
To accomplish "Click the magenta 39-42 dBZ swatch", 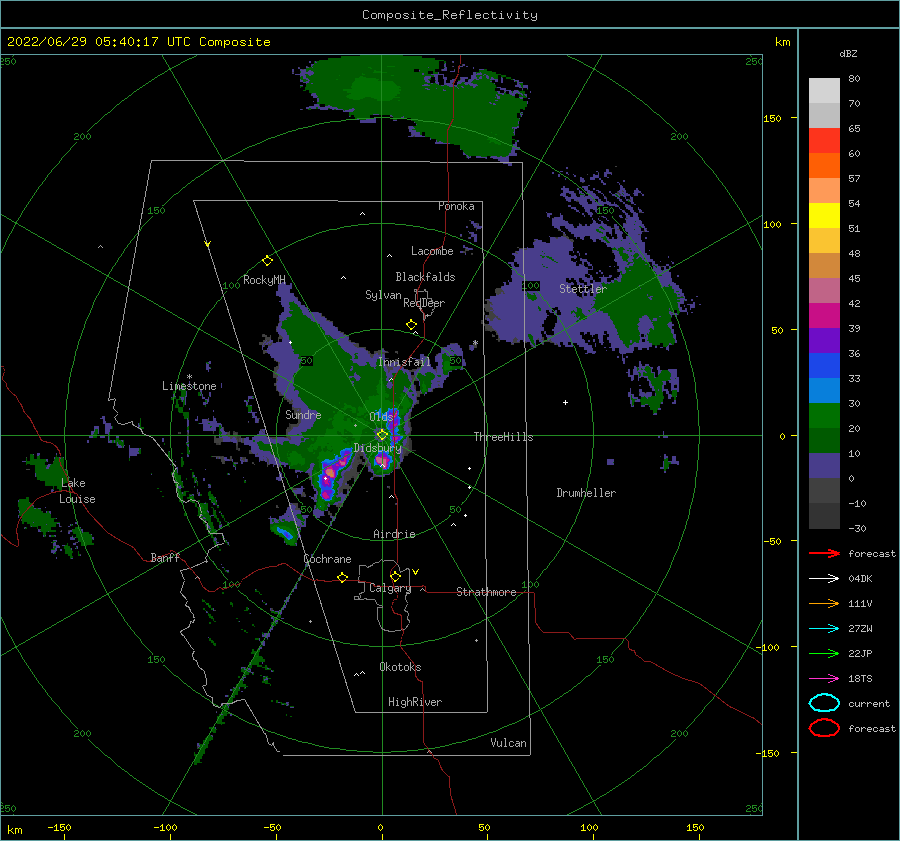I will (824, 316).
